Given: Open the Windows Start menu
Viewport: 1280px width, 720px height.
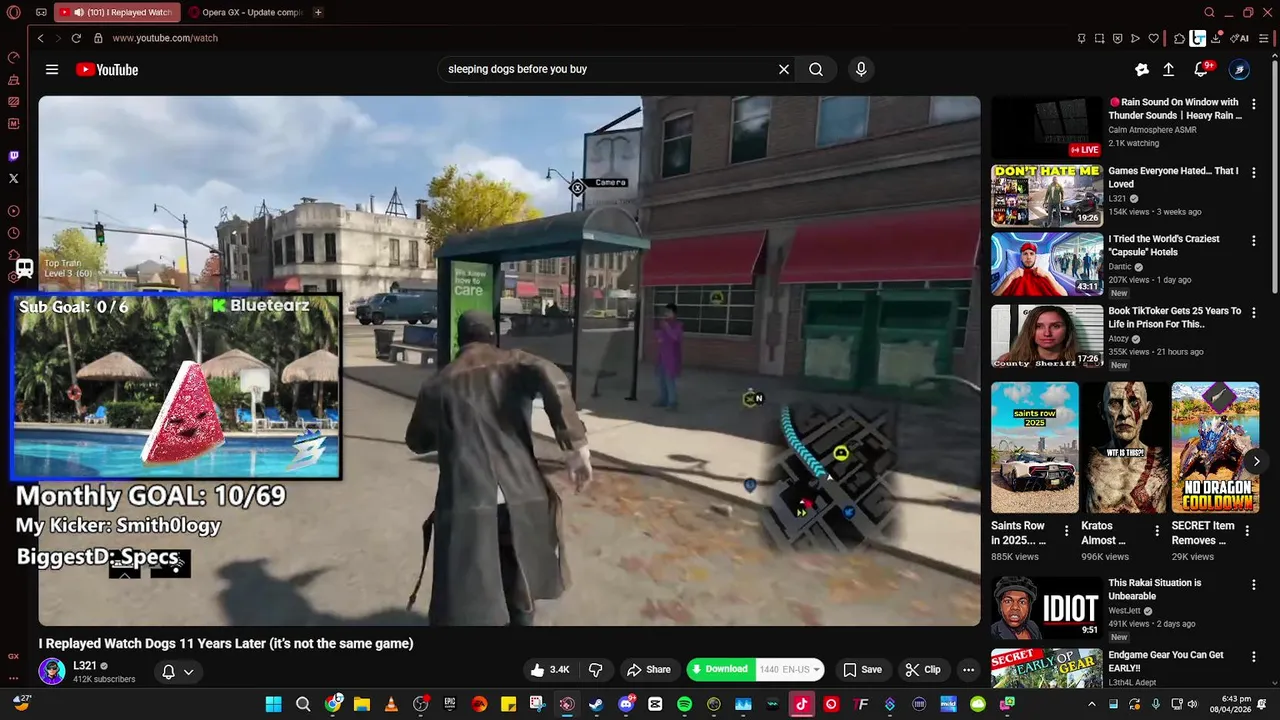Looking at the screenshot, I should pyautogui.click(x=273, y=704).
